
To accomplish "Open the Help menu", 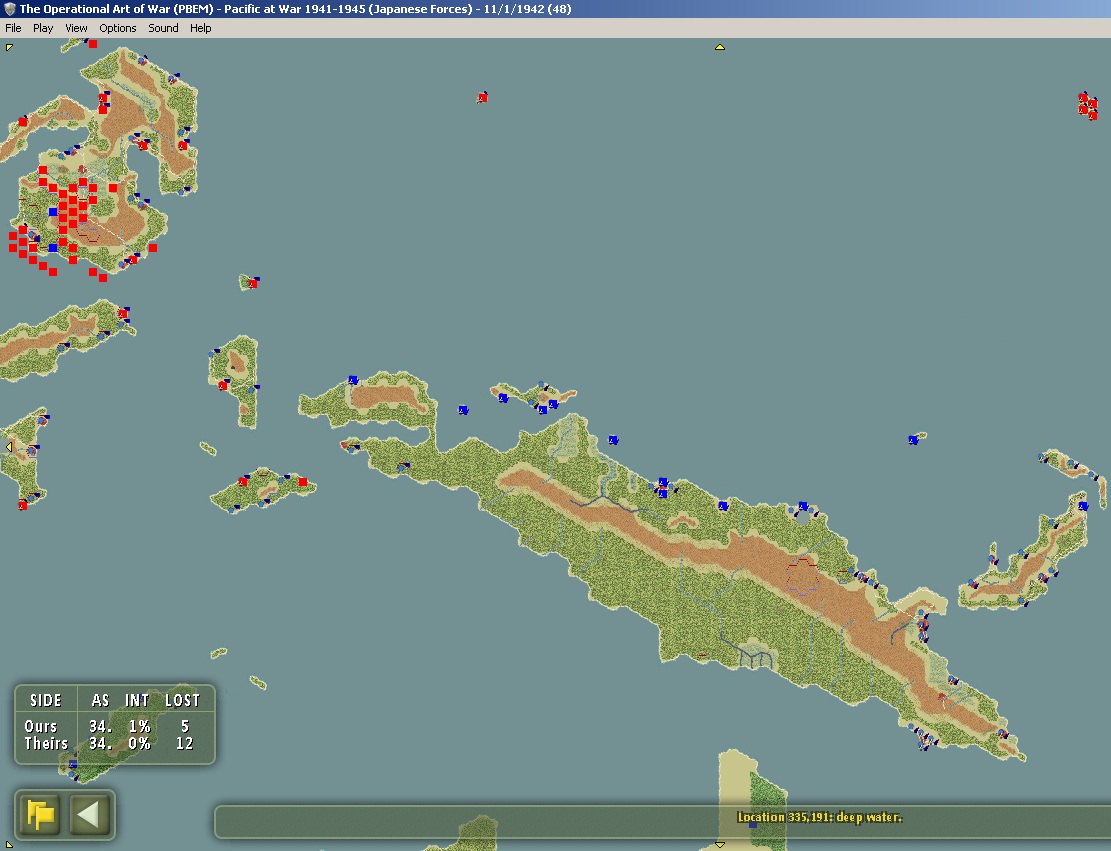I will [201, 28].
